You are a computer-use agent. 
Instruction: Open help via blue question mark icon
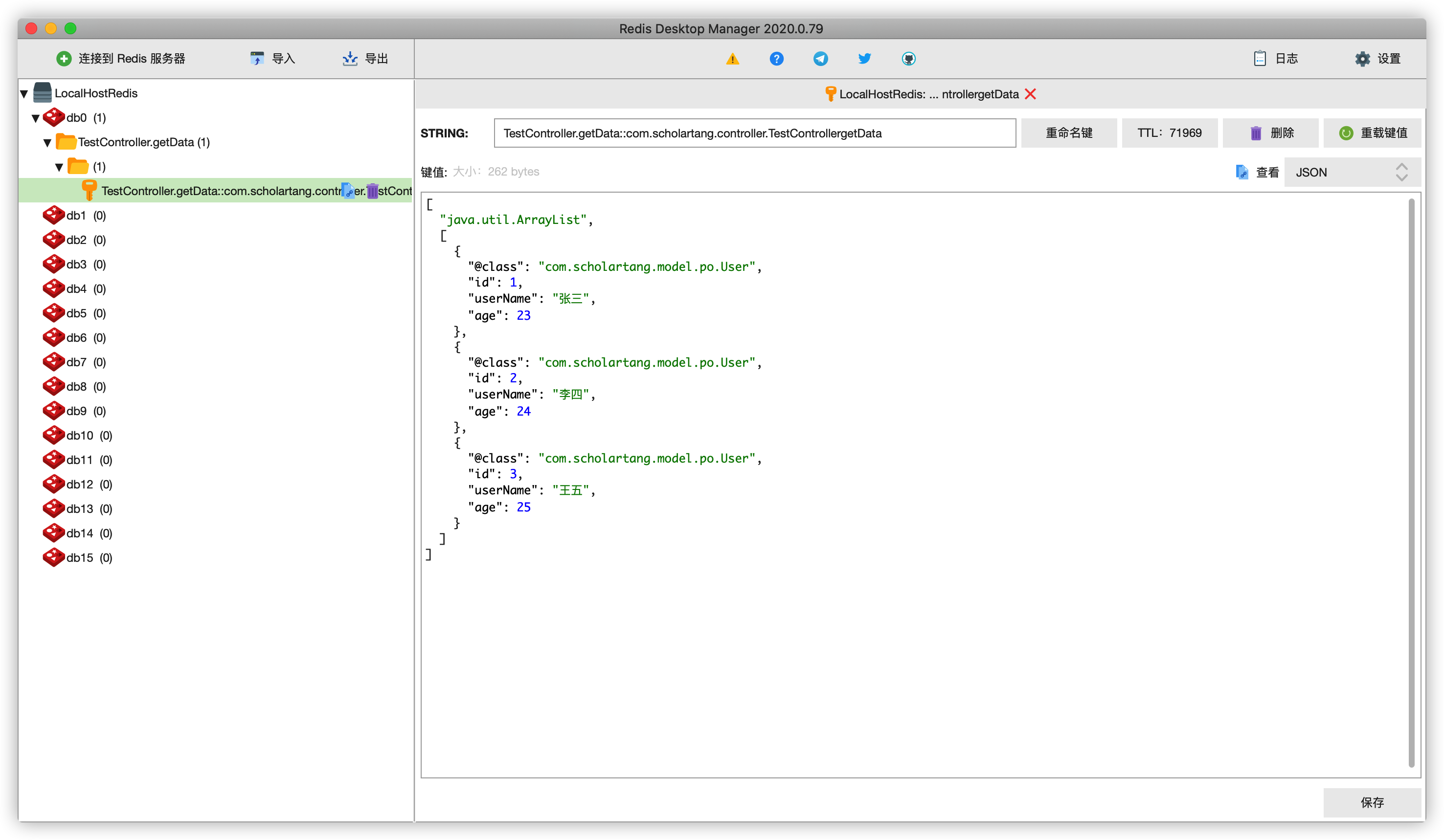pyautogui.click(x=776, y=58)
